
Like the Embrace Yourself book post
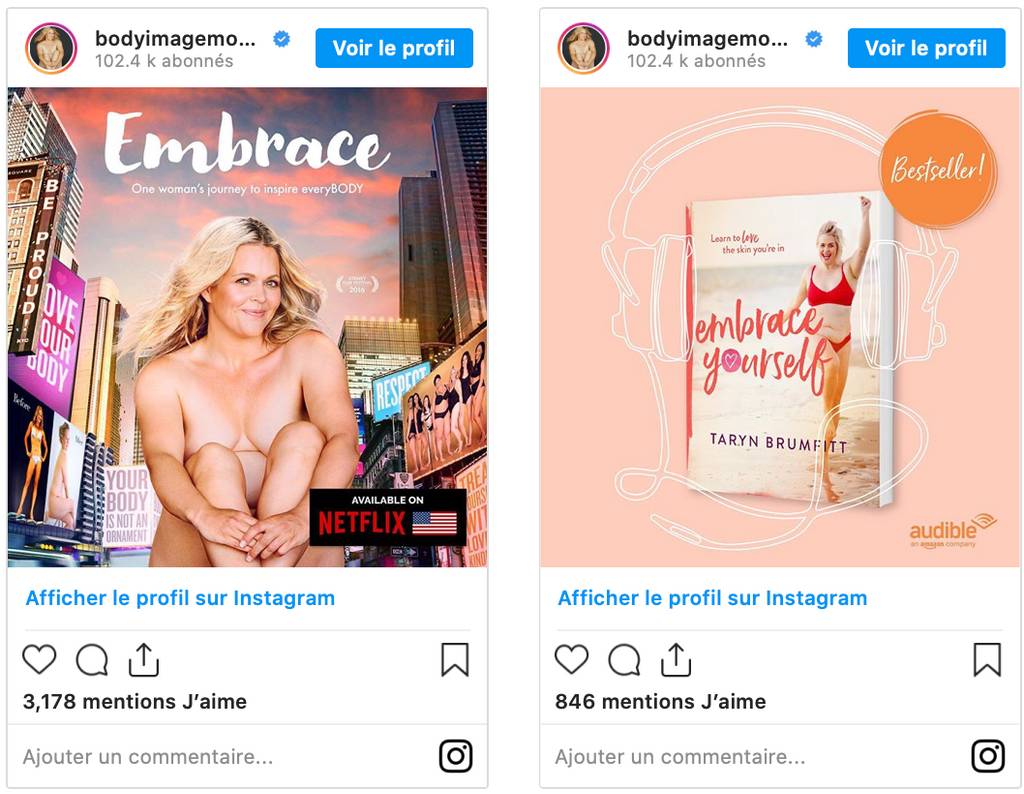click(571, 659)
